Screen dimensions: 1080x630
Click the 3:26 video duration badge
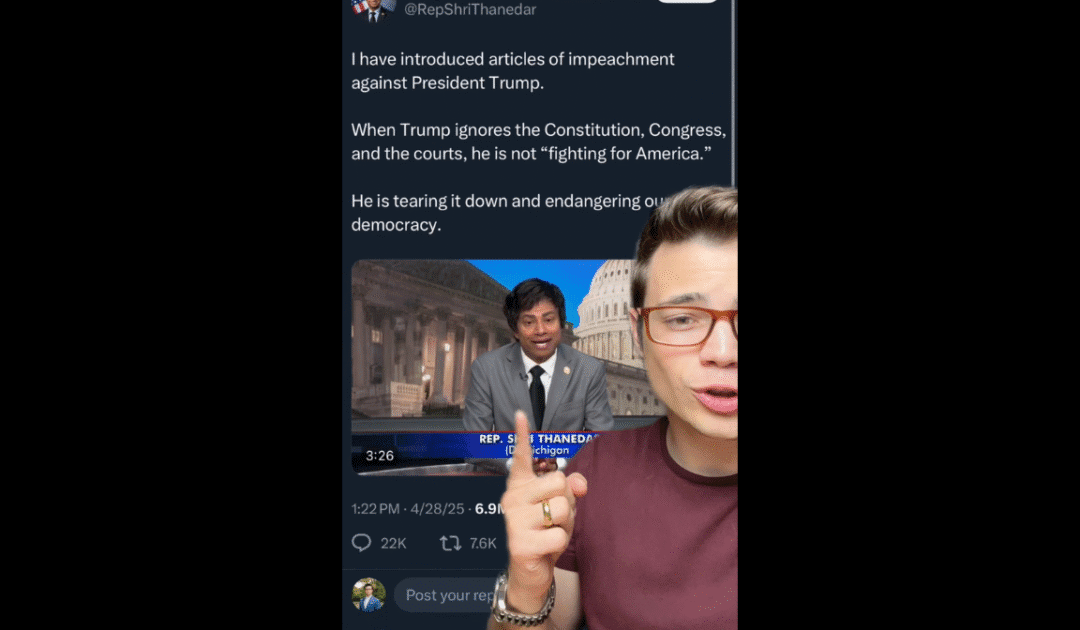coord(380,456)
